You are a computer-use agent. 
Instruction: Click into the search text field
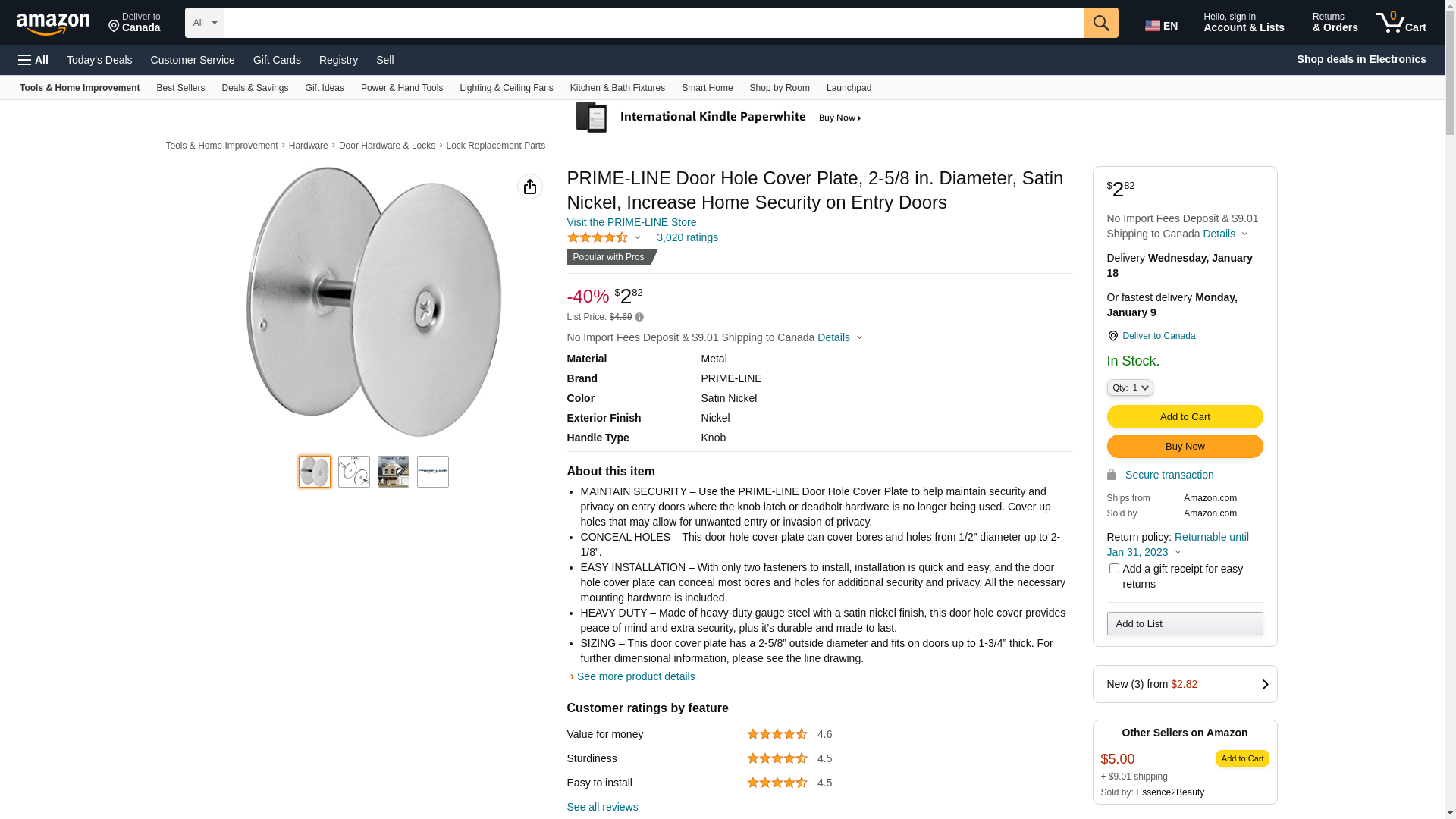[654, 23]
